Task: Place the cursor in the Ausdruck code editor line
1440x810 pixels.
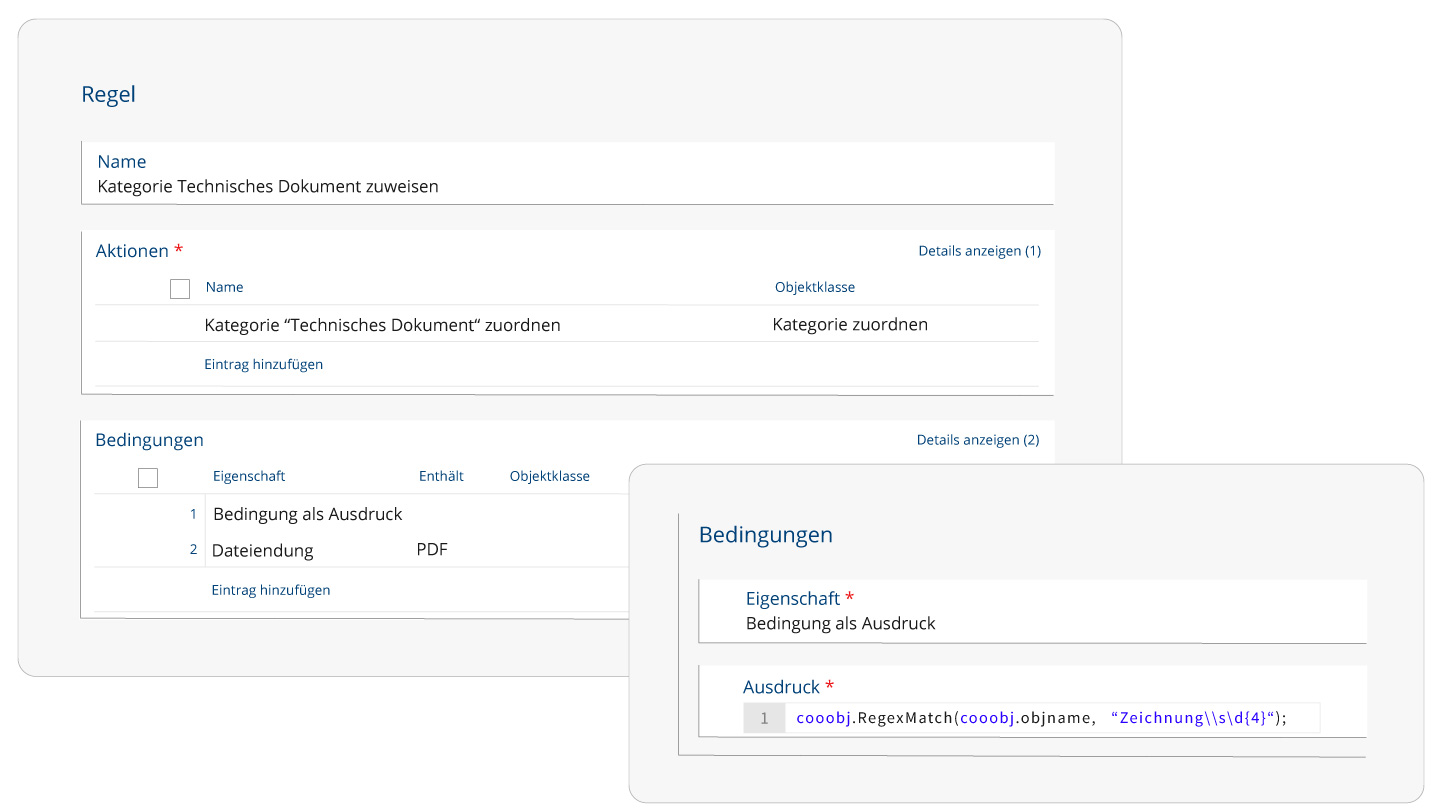Action: (x=1052, y=718)
